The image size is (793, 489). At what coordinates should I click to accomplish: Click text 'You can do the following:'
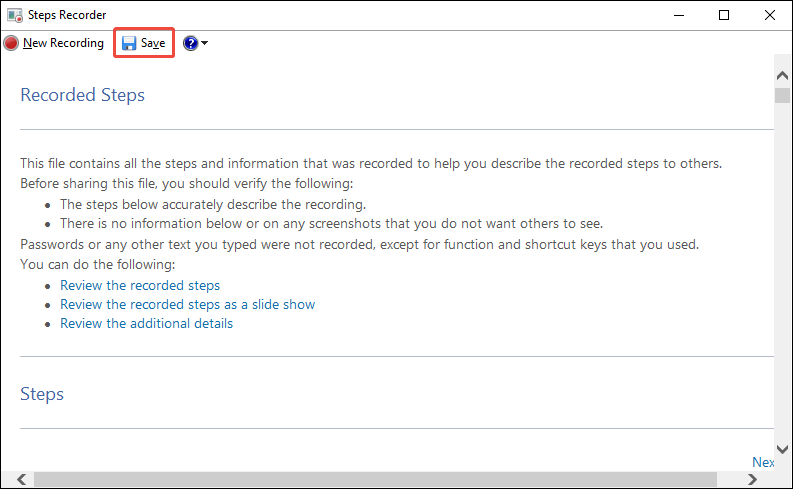coord(98,264)
